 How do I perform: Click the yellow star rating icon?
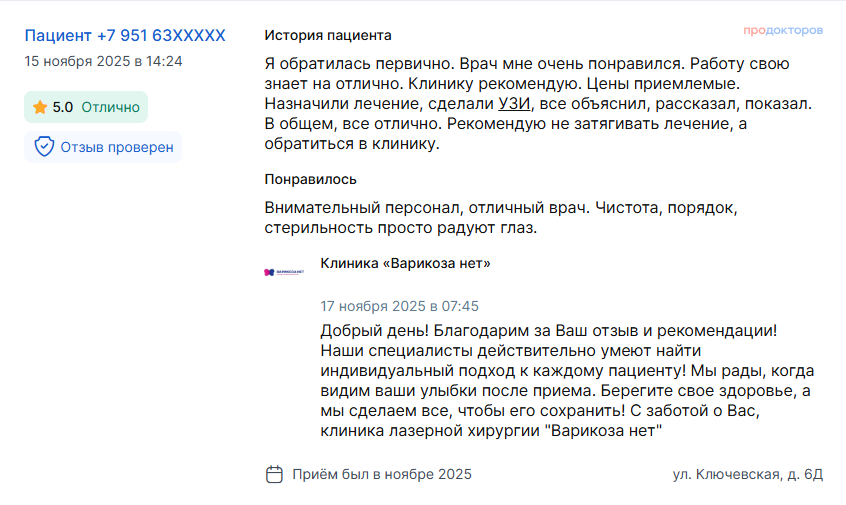[40, 107]
